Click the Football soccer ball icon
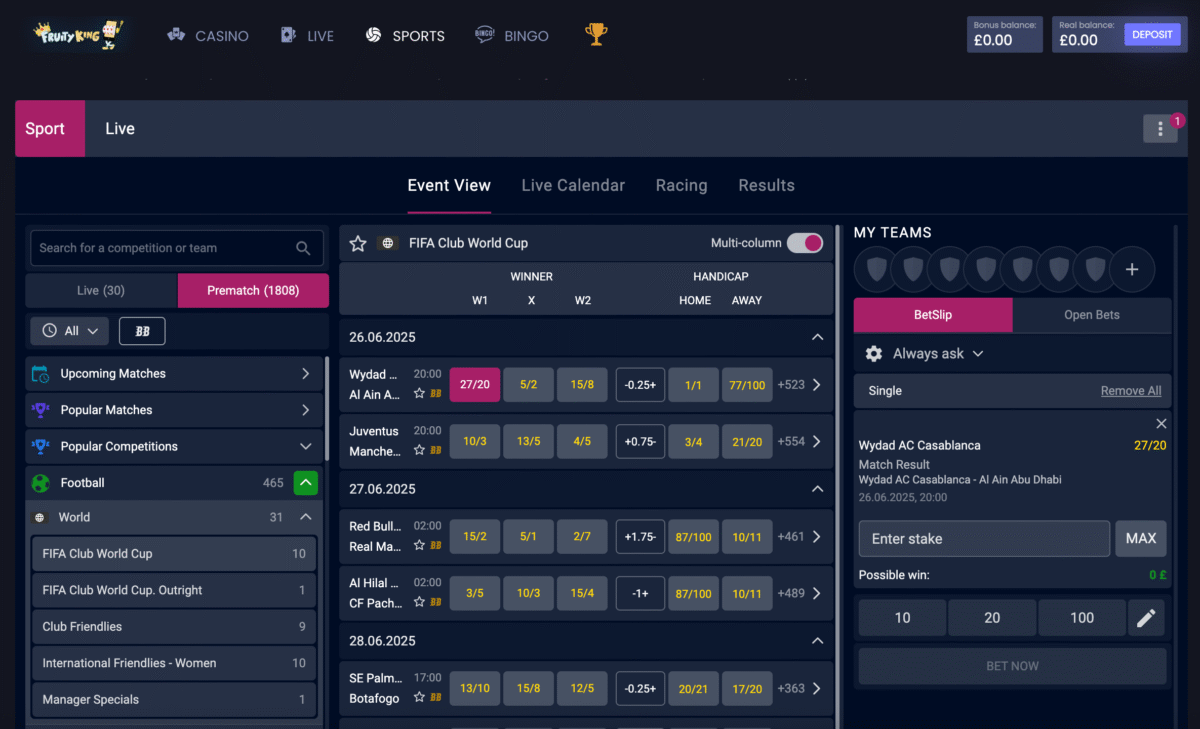The image size is (1200, 729). point(41,483)
